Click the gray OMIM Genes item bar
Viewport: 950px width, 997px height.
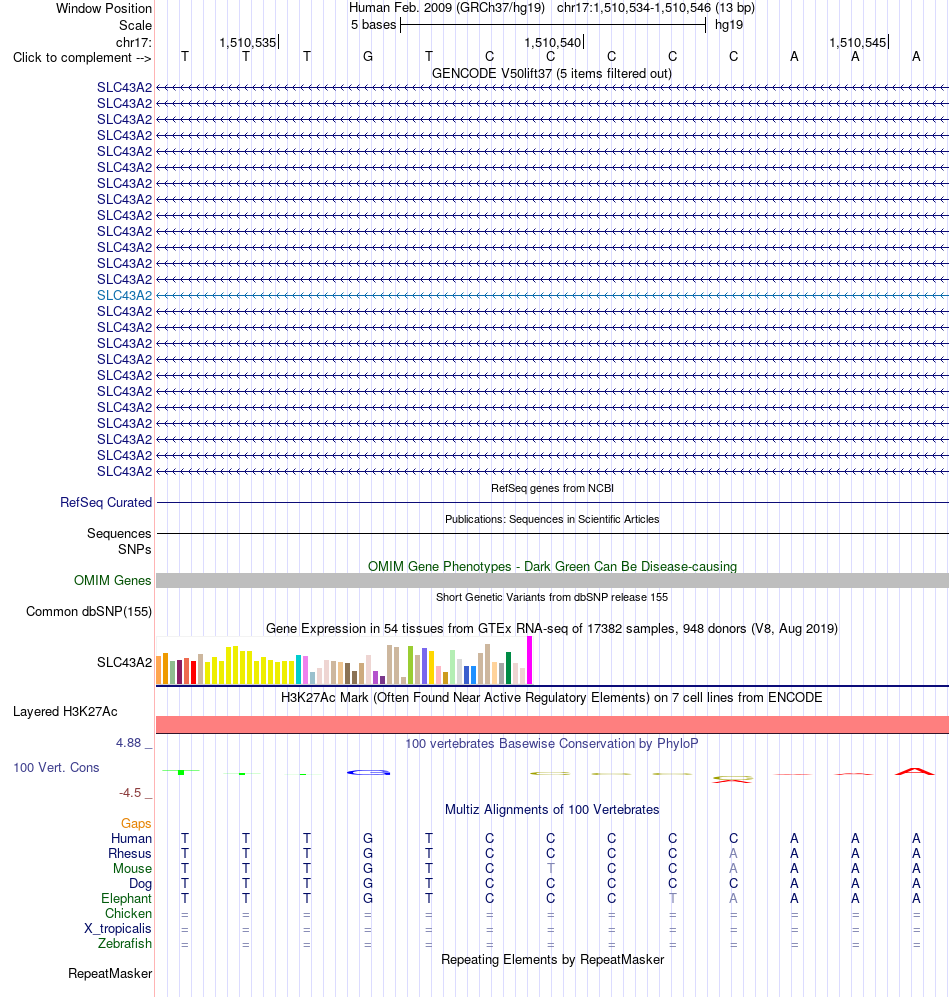(x=552, y=580)
